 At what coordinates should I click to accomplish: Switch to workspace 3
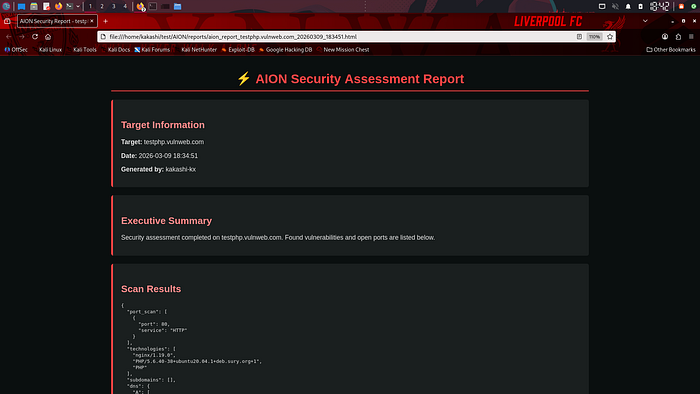coord(113,6)
